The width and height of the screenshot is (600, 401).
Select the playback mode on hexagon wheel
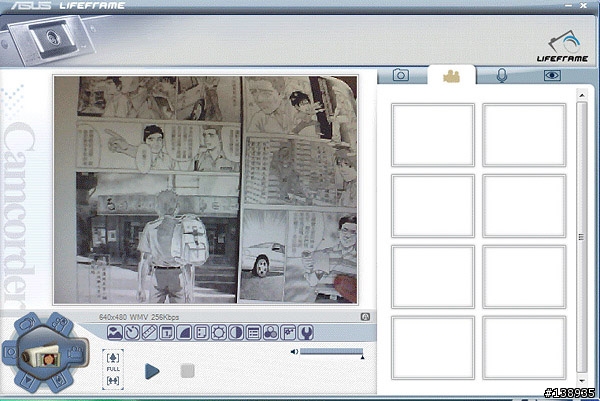click(x=28, y=381)
